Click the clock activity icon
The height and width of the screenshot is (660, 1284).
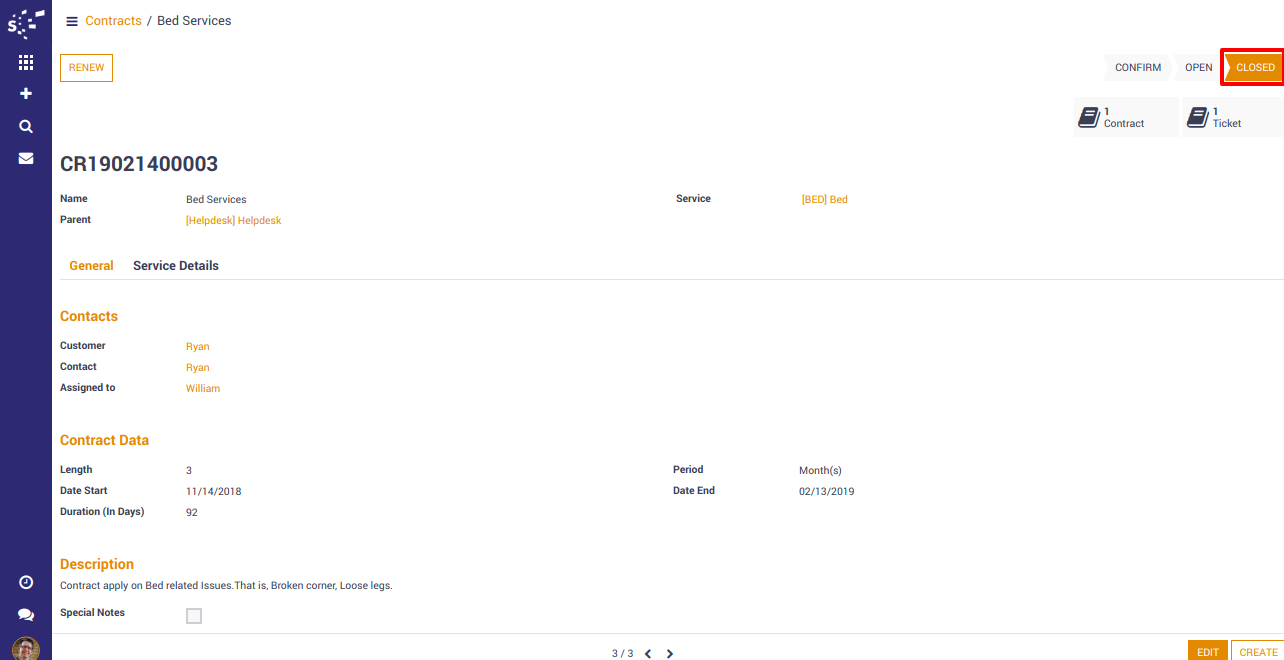(x=26, y=582)
